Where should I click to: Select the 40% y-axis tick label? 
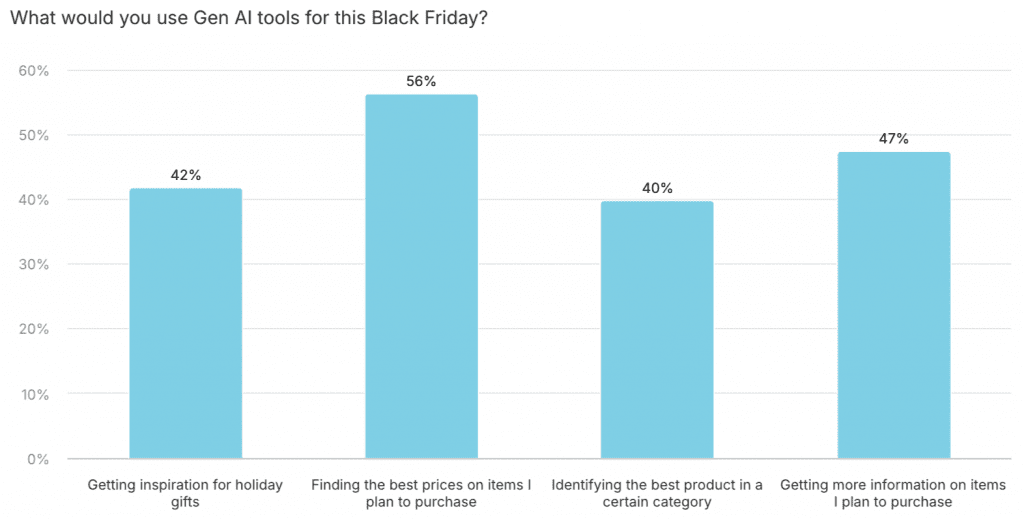pyautogui.click(x=34, y=200)
